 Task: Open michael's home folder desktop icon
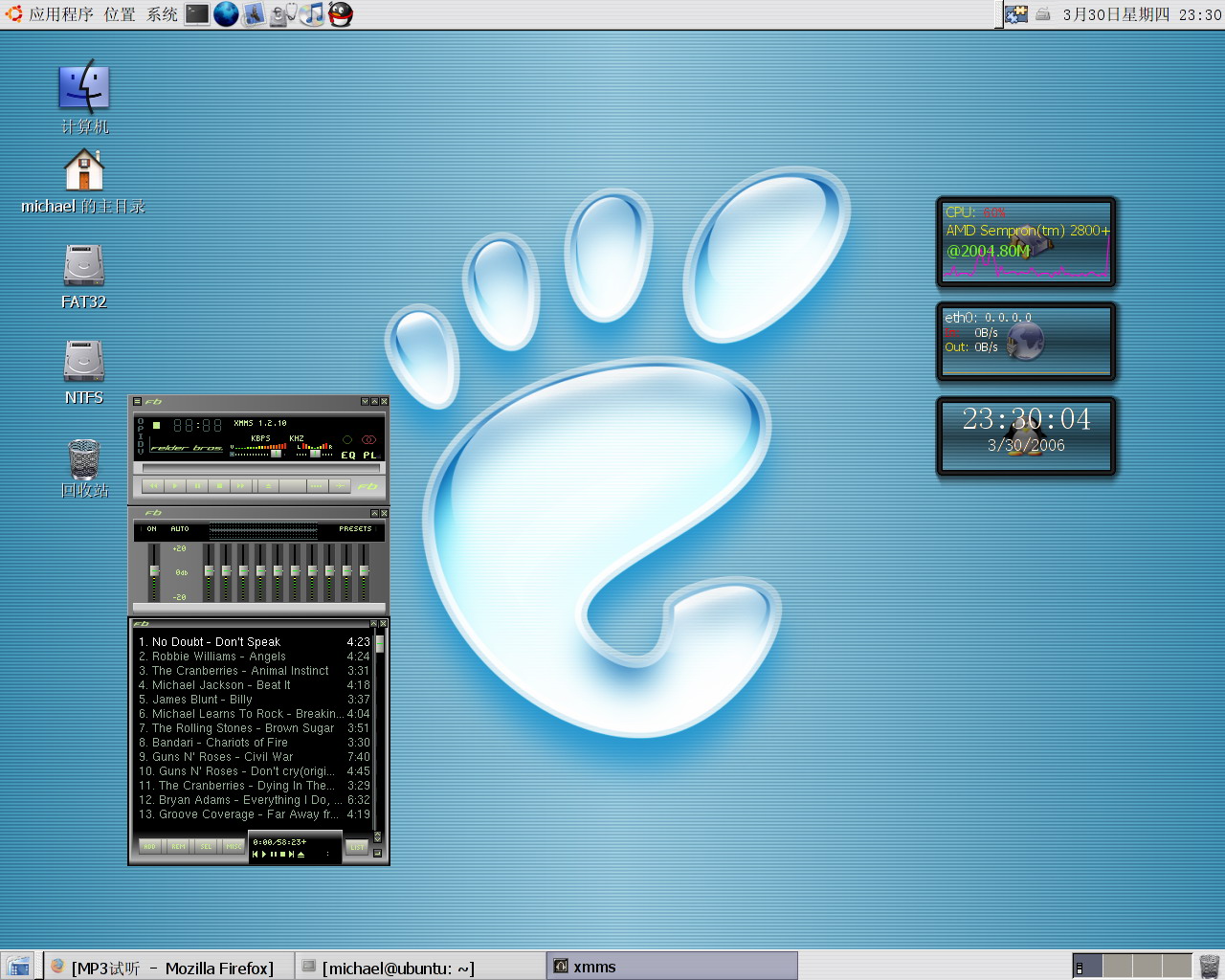tap(83, 182)
